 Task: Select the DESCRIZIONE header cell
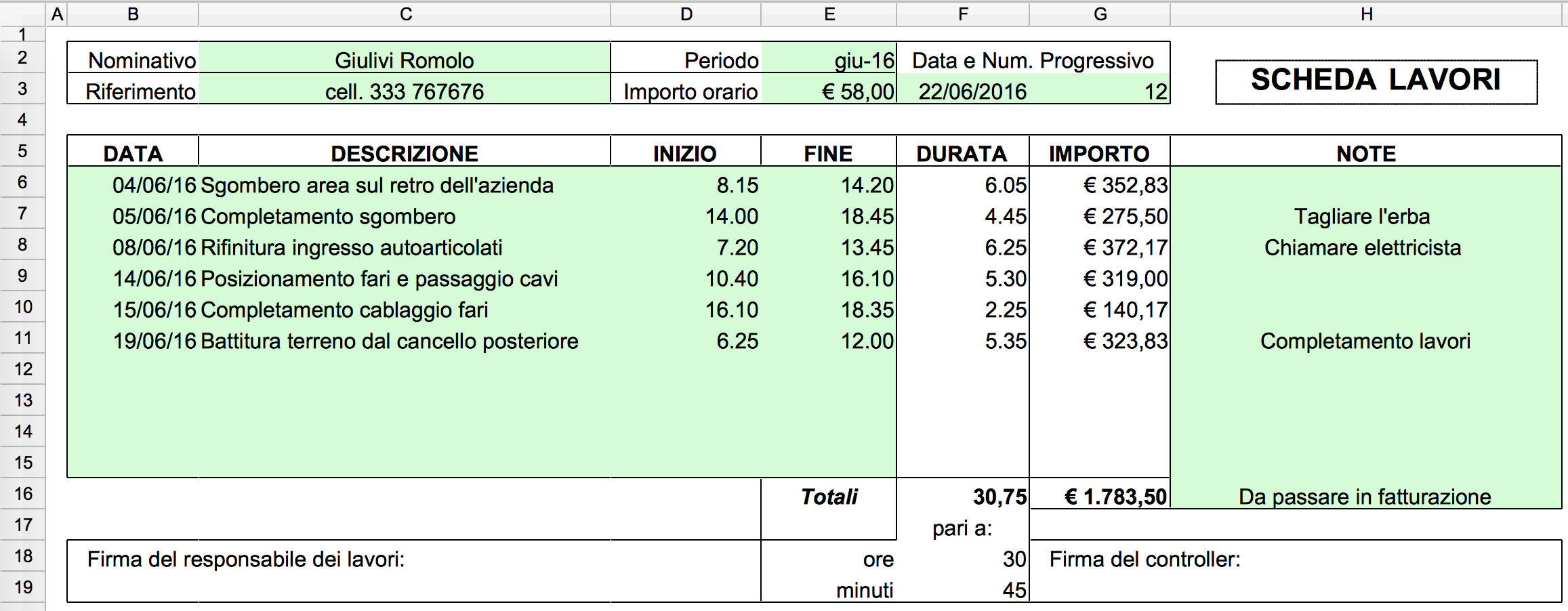point(405,154)
